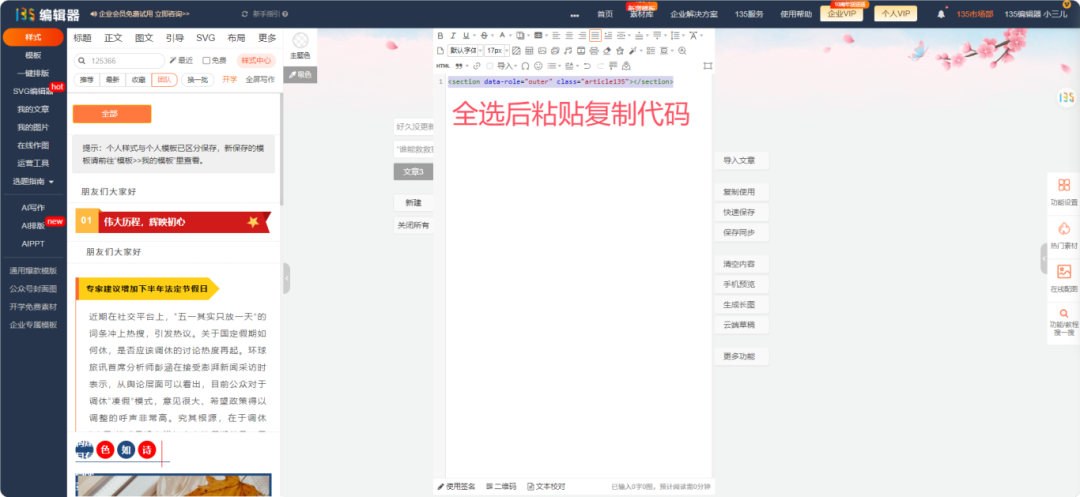Toggle 最近 recent styles filter
The height and width of the screenshot is (497, 1080).
(x=181, y=61)
